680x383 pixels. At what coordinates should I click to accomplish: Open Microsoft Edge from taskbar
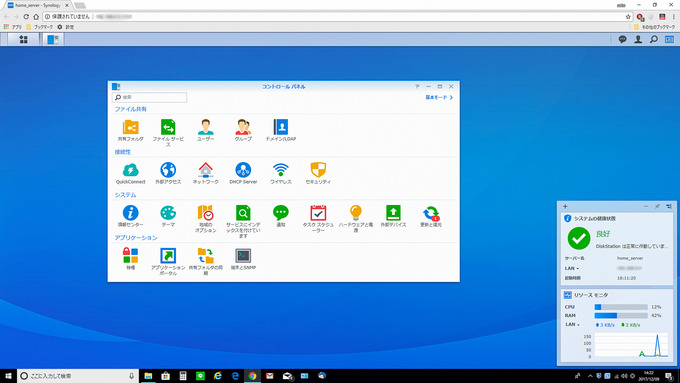(x=235, y=376)
